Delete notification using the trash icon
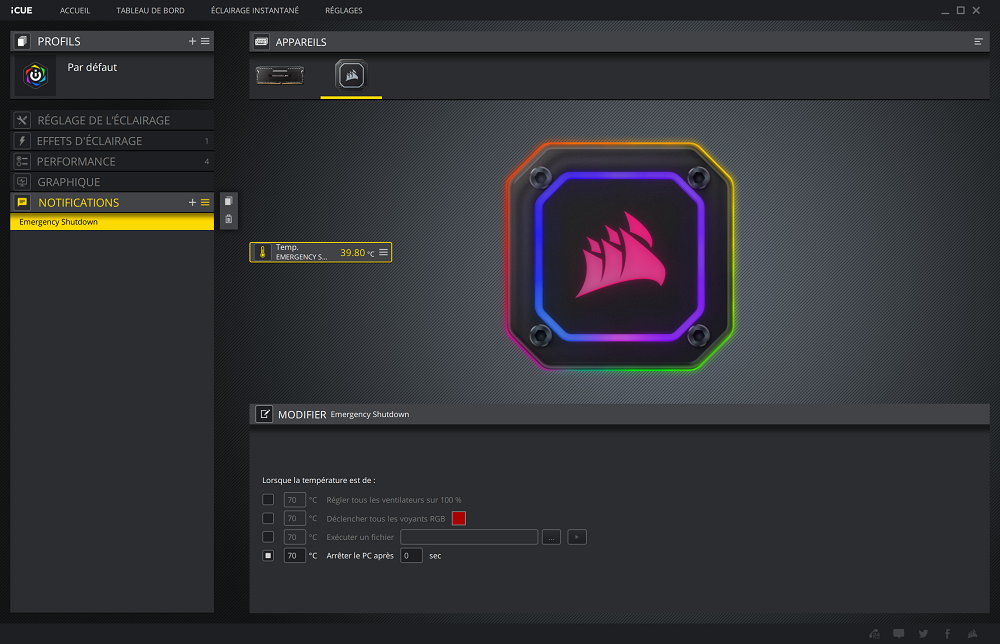 (x=229, y=219)
